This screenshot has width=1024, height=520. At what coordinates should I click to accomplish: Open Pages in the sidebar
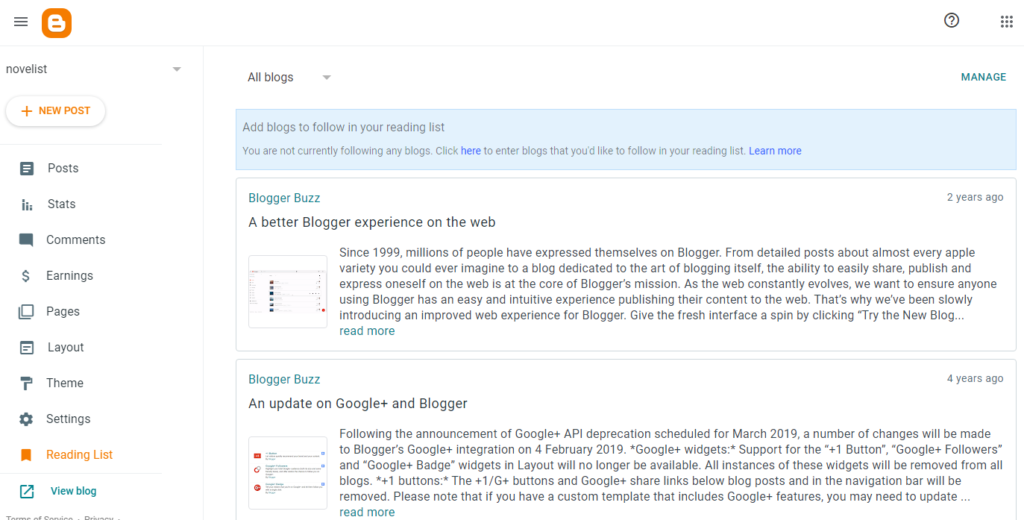(x=63, y=312)
